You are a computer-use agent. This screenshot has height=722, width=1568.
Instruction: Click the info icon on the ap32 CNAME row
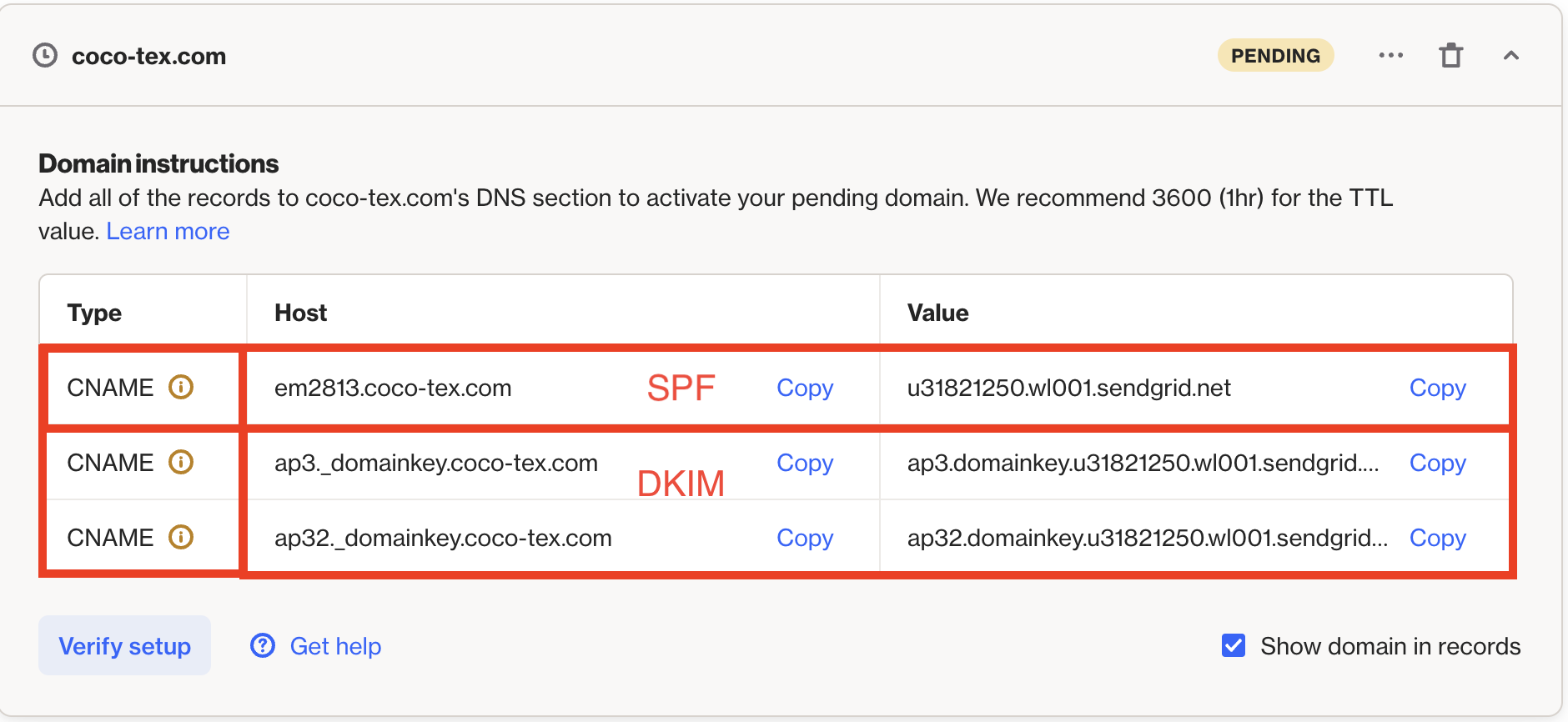(182, 537)
